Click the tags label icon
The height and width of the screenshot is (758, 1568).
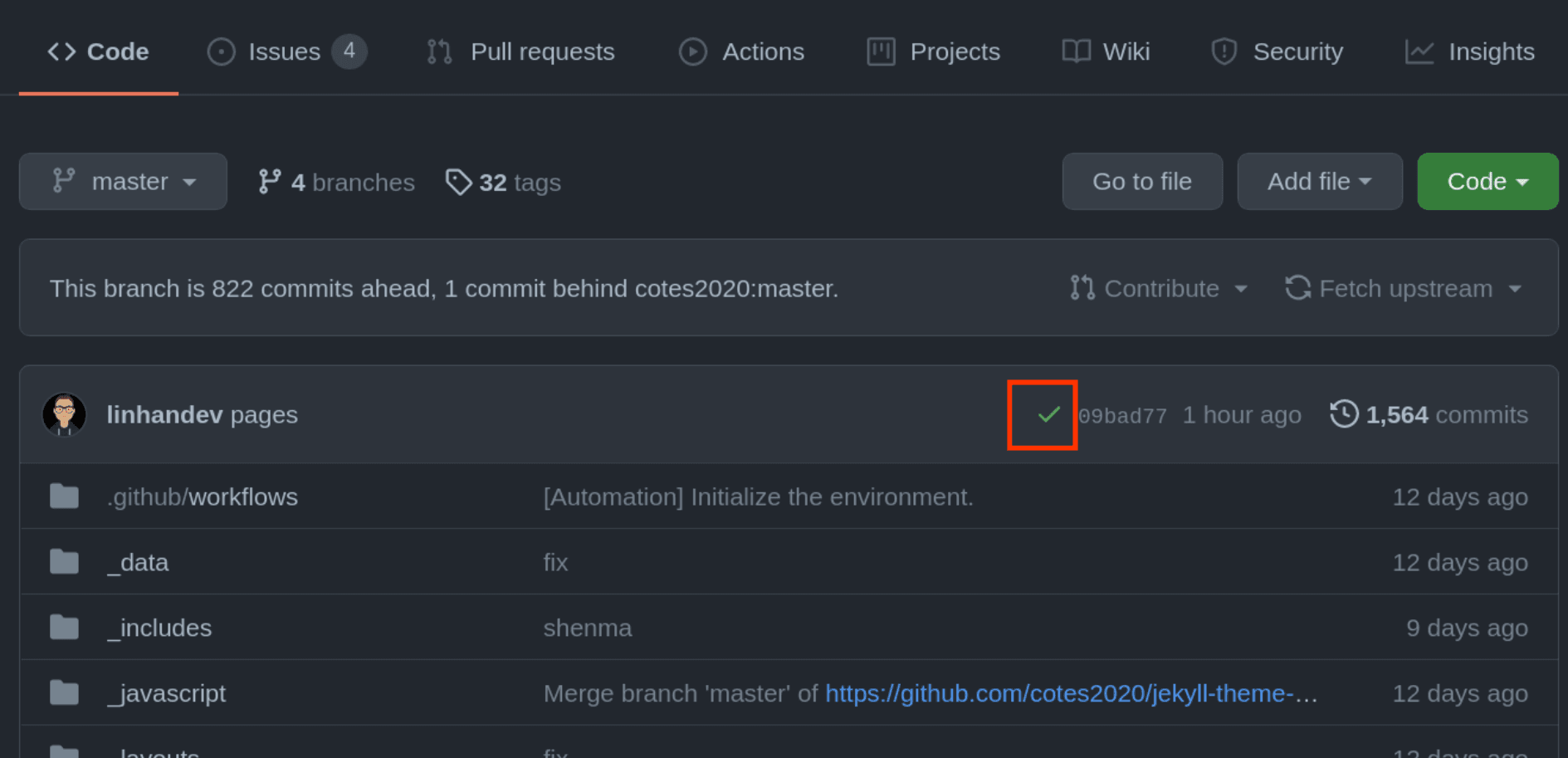coord(458,182)
